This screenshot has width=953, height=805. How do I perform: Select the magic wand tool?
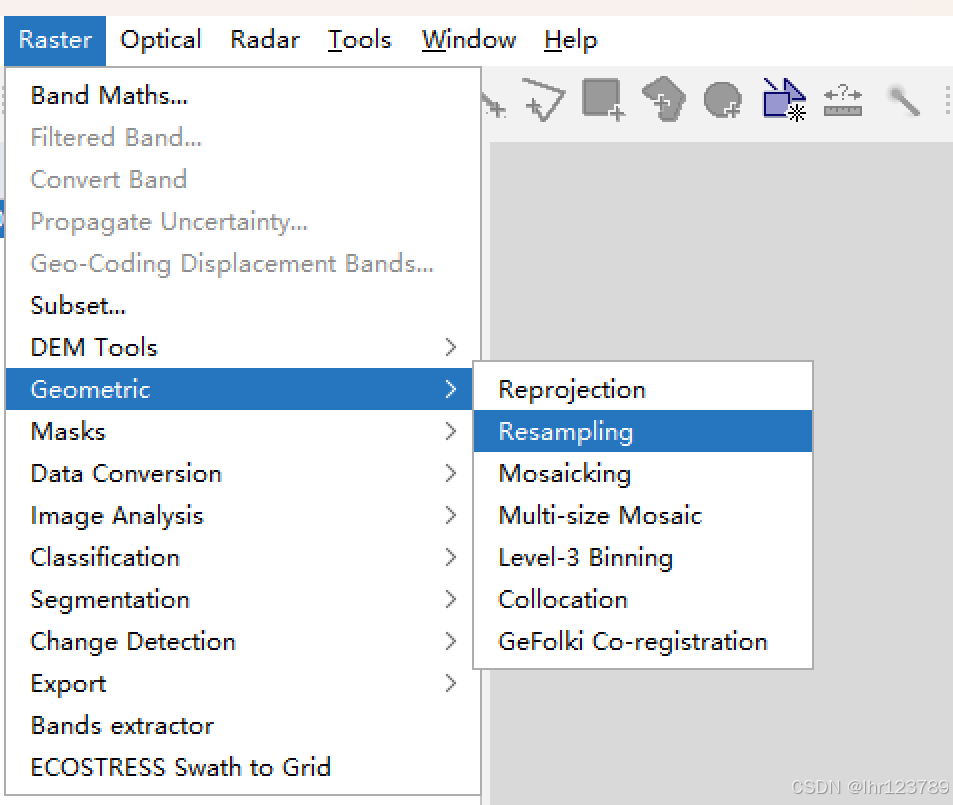coord(904,100)
